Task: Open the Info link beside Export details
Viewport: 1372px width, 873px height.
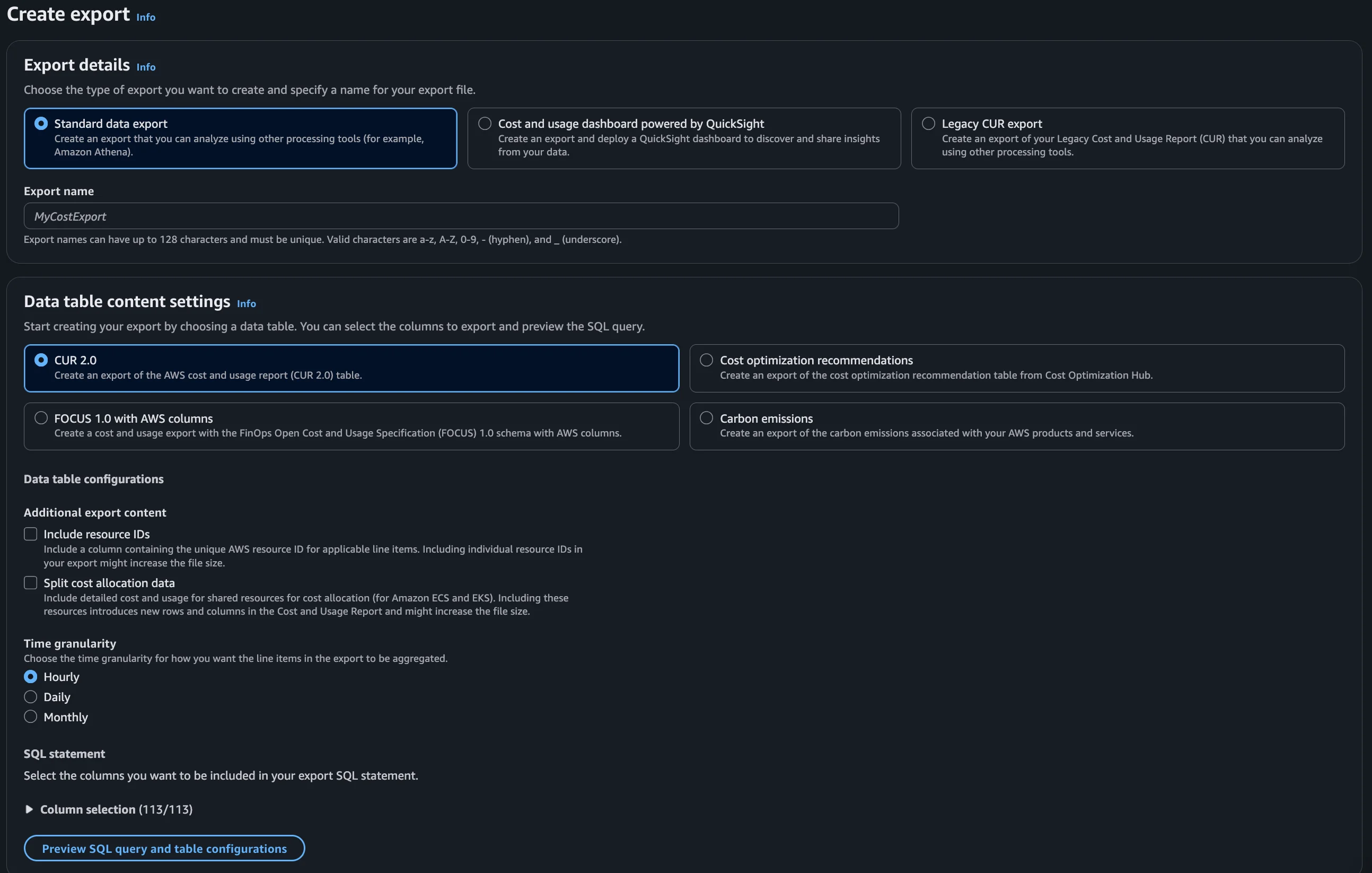Action: coord(146,67)
